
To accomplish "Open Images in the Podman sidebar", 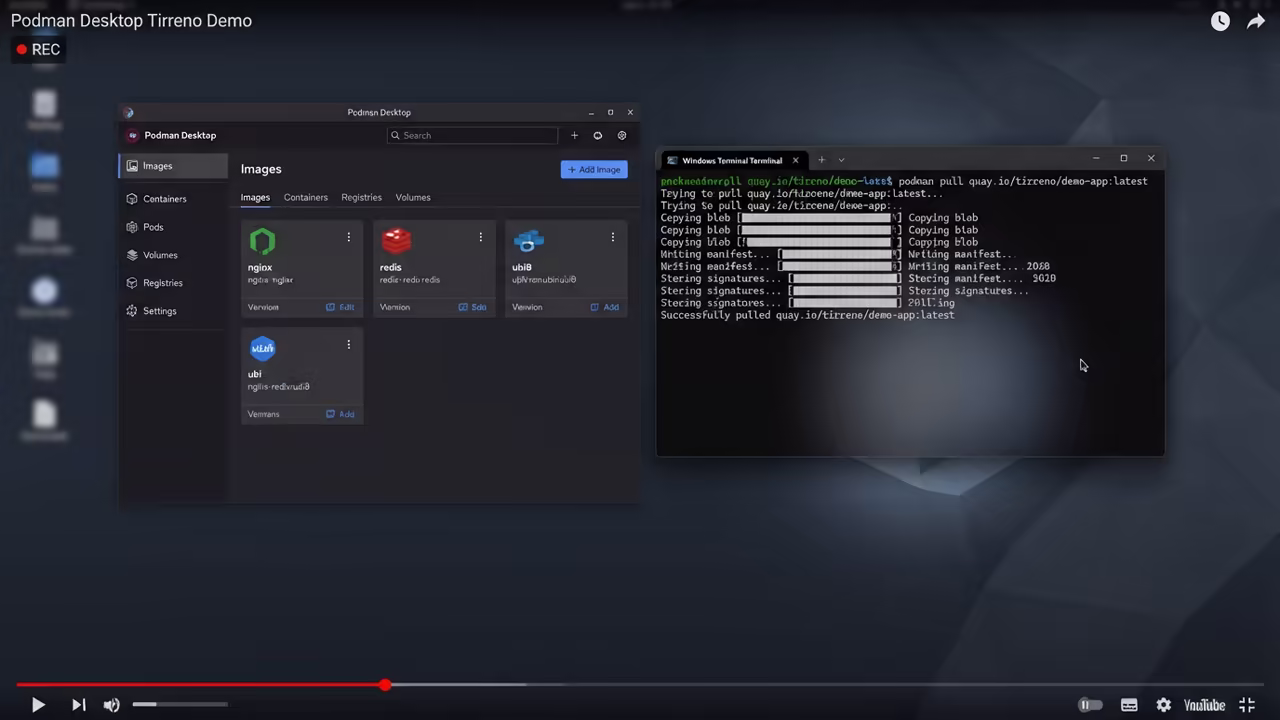I will (173, 166).
